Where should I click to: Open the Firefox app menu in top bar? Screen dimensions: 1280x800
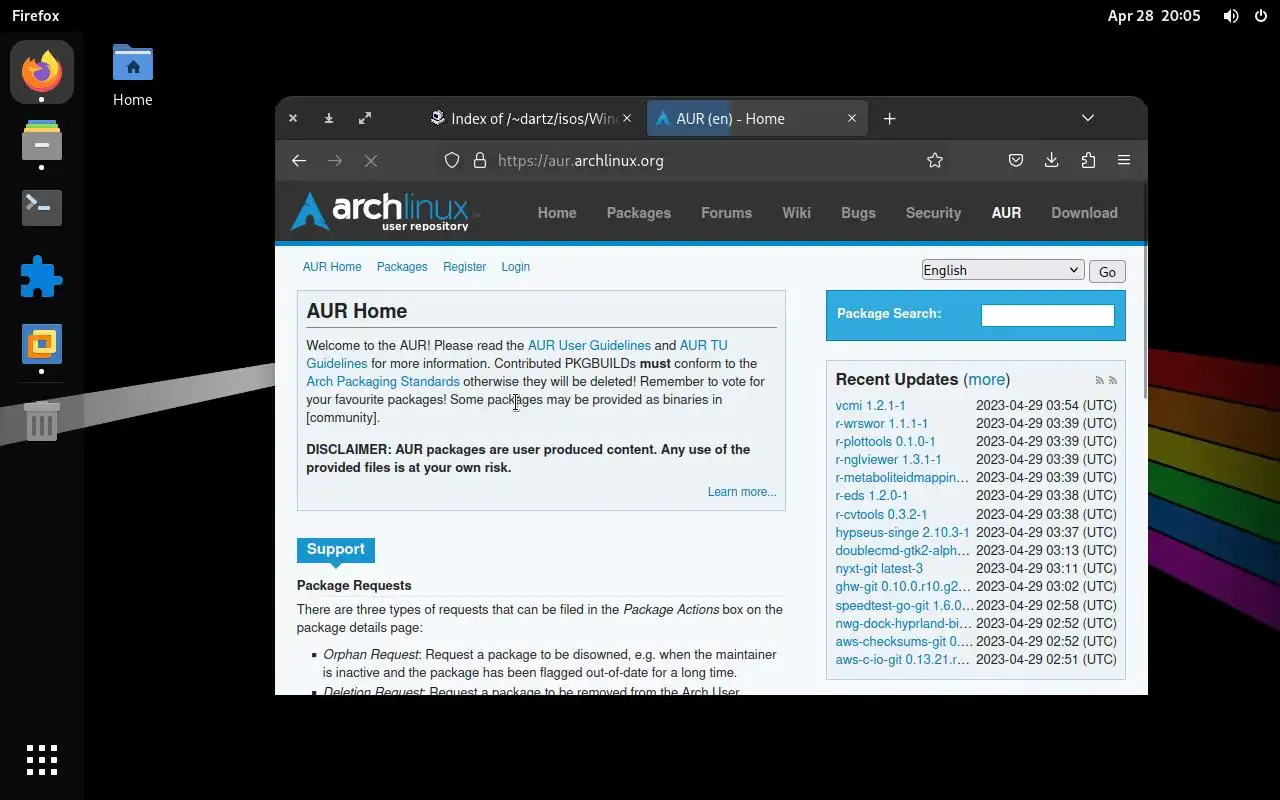[36, 16]
